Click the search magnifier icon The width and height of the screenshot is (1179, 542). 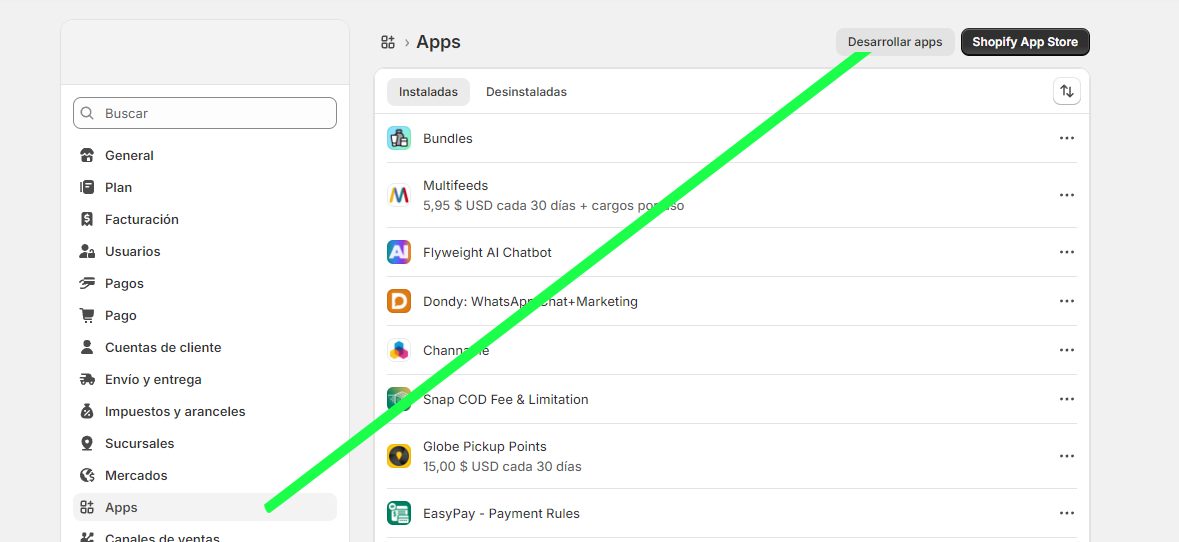click(87, 114)
